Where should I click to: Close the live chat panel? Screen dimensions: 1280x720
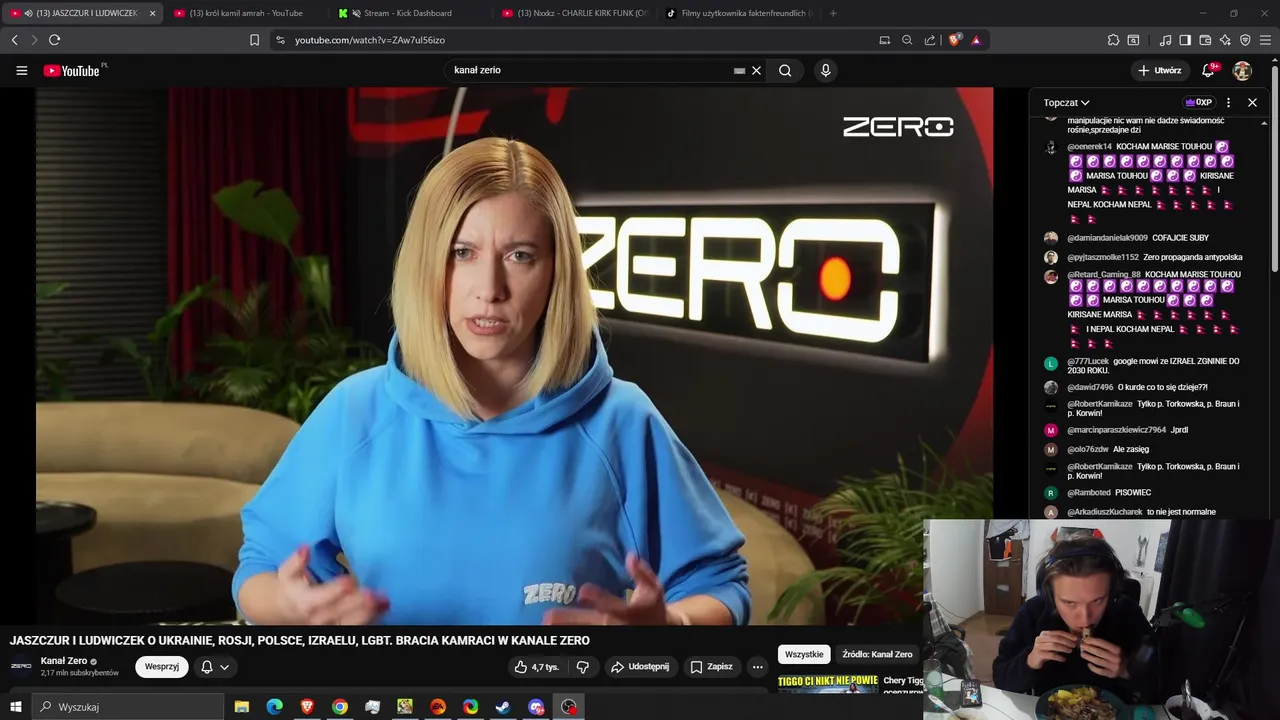click(1252, 102)
